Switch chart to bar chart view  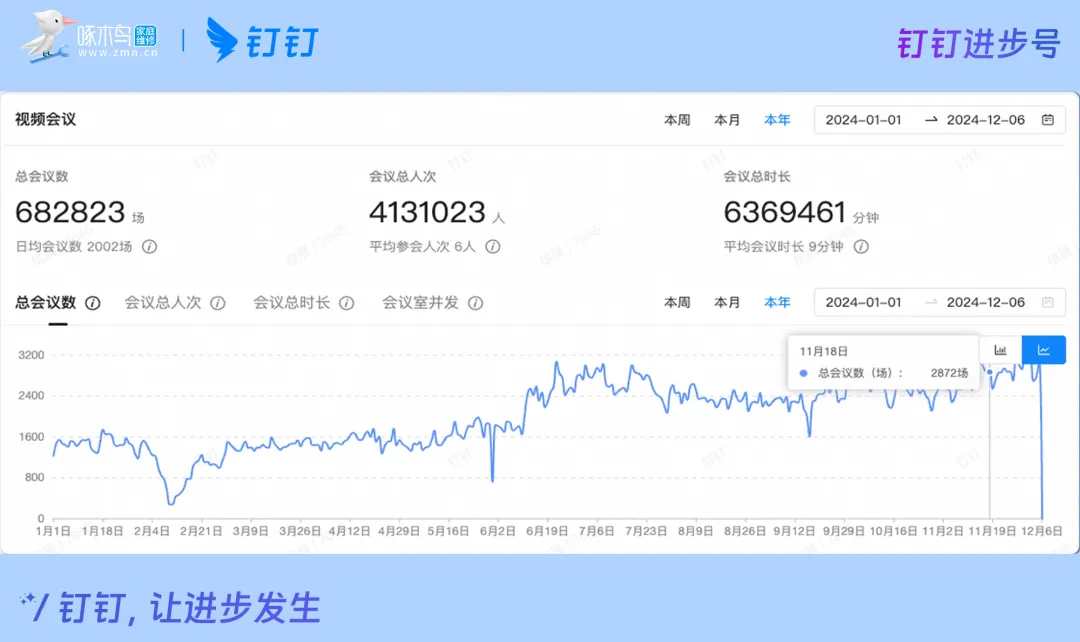(1000, 350)
